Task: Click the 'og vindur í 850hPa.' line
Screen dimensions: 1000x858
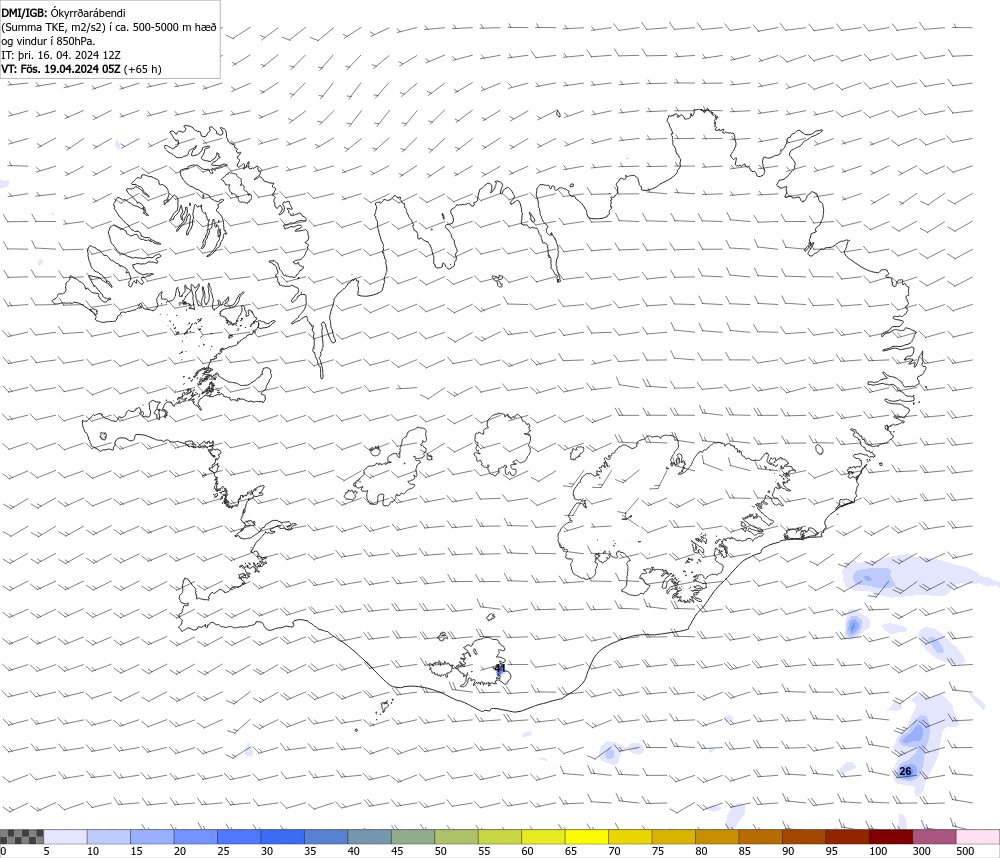Action: 48,41
